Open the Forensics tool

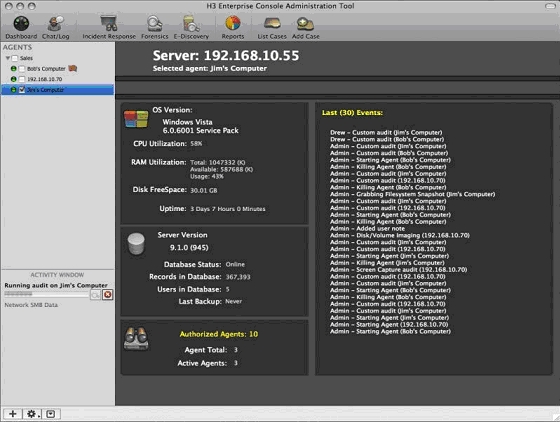155,27
